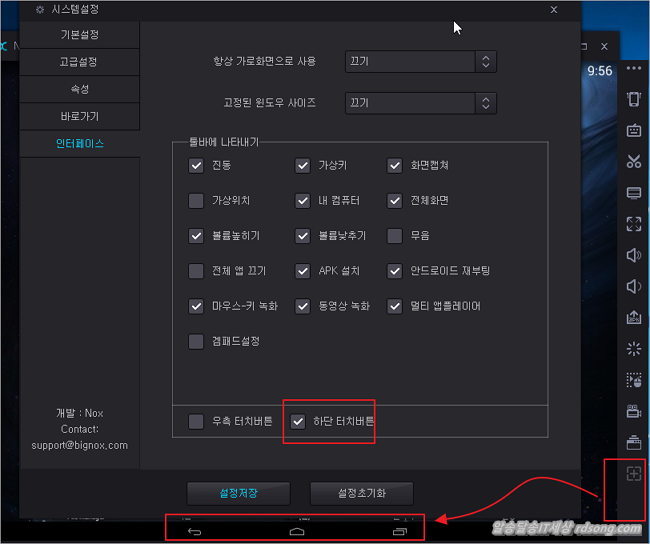Switch to the 속성 tab

(x=80, y=89)
